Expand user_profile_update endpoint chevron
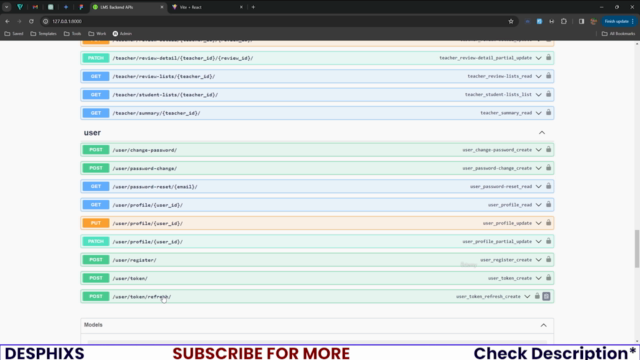Screen dimensions: 640x360 tap(538, 223)
